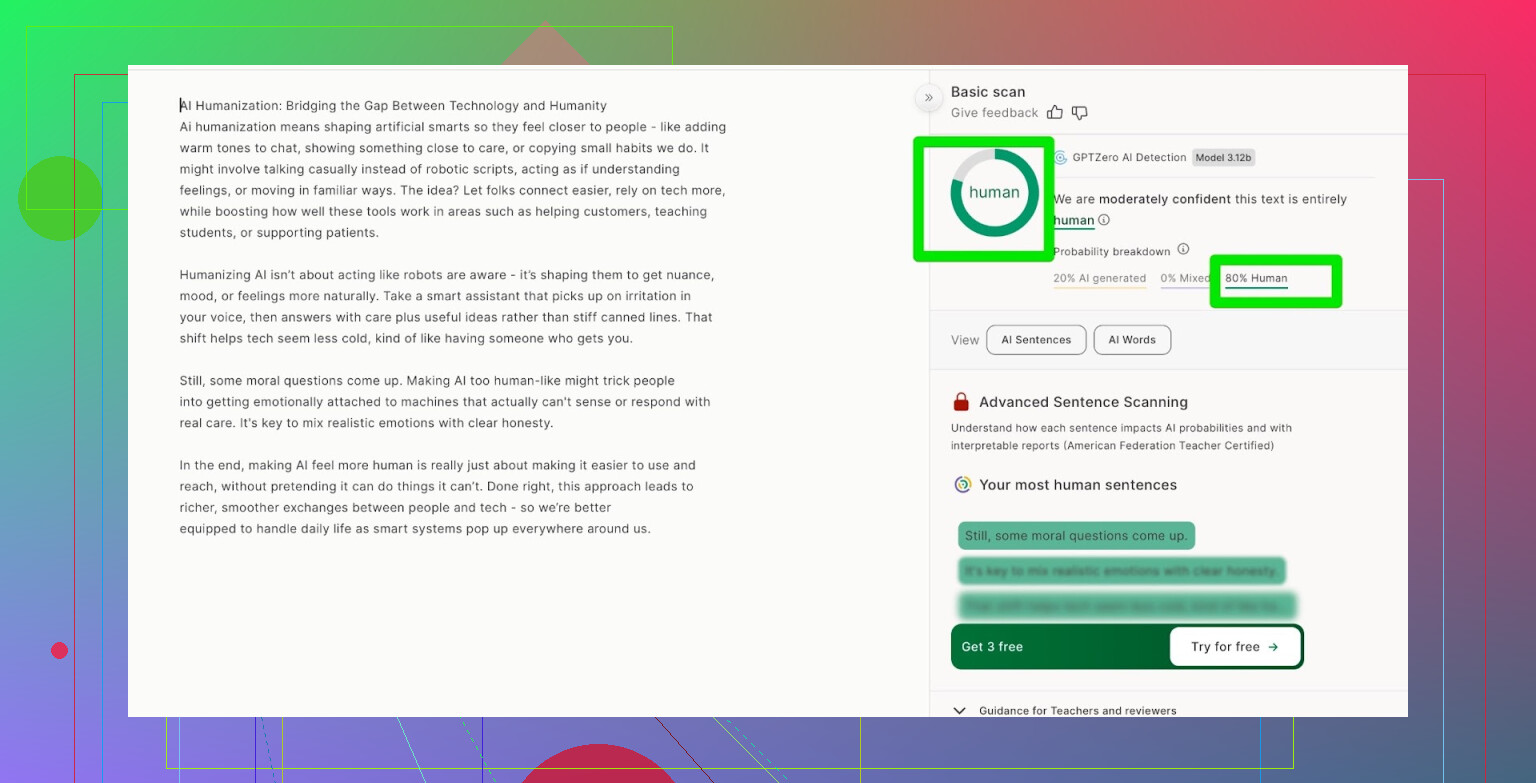Viewport: 1536px width, 783px height.
Task: Click the GPTZero AI Detection logo icon
Action: coord(1060,158)
